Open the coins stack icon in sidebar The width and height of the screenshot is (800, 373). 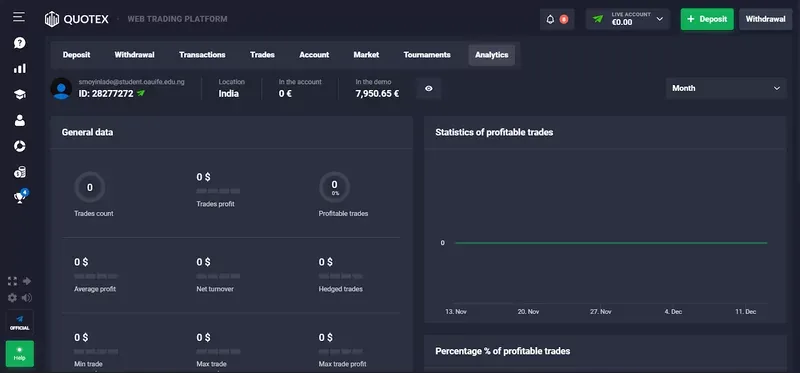[x=19, y=172]
